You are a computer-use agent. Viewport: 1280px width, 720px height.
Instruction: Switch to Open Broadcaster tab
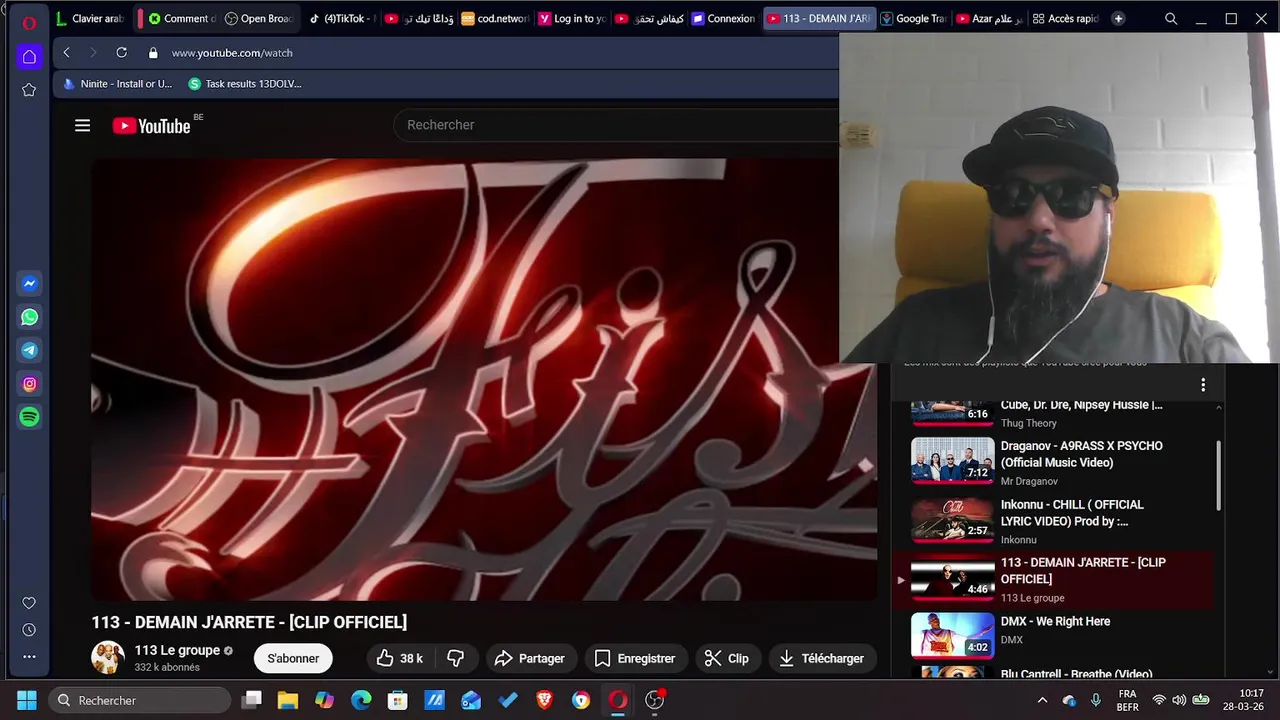[258, 18]
